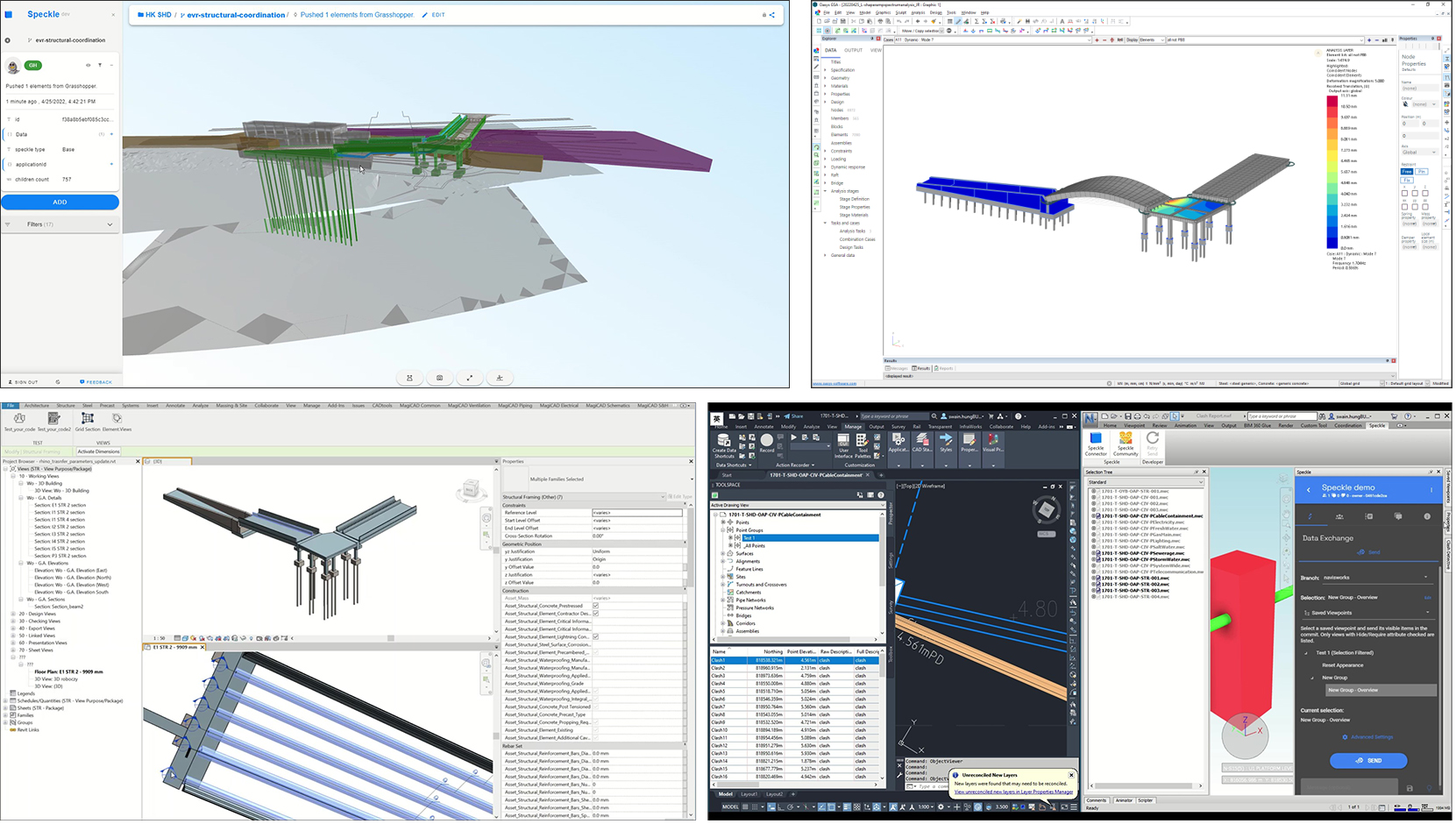Click the ViewCube compass in Civil 3D viewport
The height and width of the screenshot is (824, 1456).
(x=1047, y=510)
